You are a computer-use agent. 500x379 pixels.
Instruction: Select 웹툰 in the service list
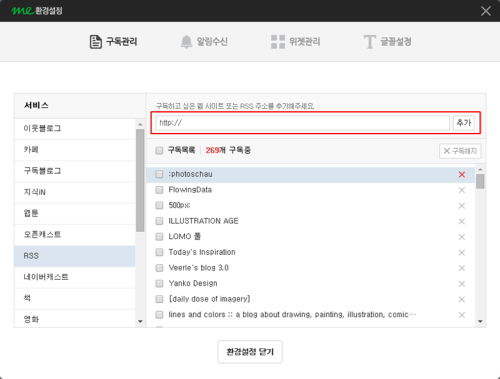75,214
